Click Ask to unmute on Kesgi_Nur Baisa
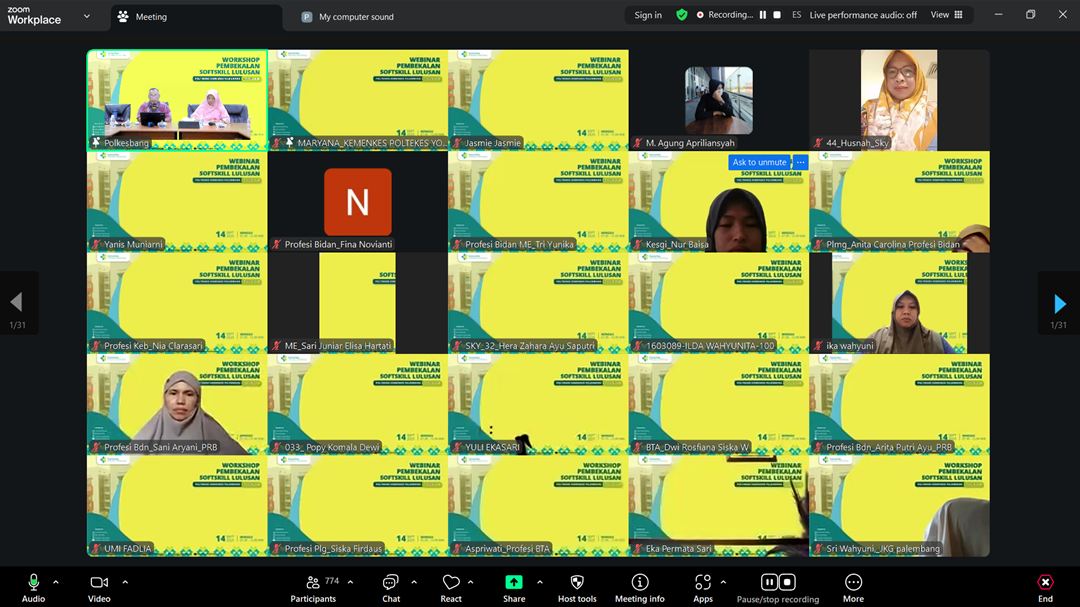Image resolution: width=1080 pixels, height=607 pixels. tap(759, 163)
